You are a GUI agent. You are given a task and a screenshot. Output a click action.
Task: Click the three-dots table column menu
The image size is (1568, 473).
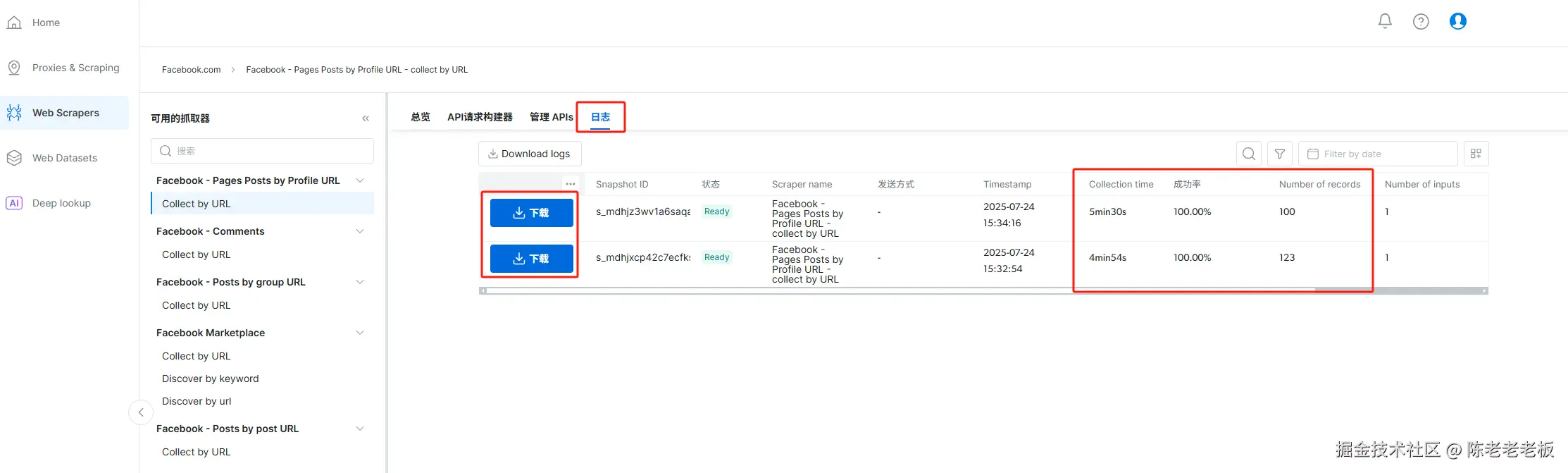click(x=571, y=184)
